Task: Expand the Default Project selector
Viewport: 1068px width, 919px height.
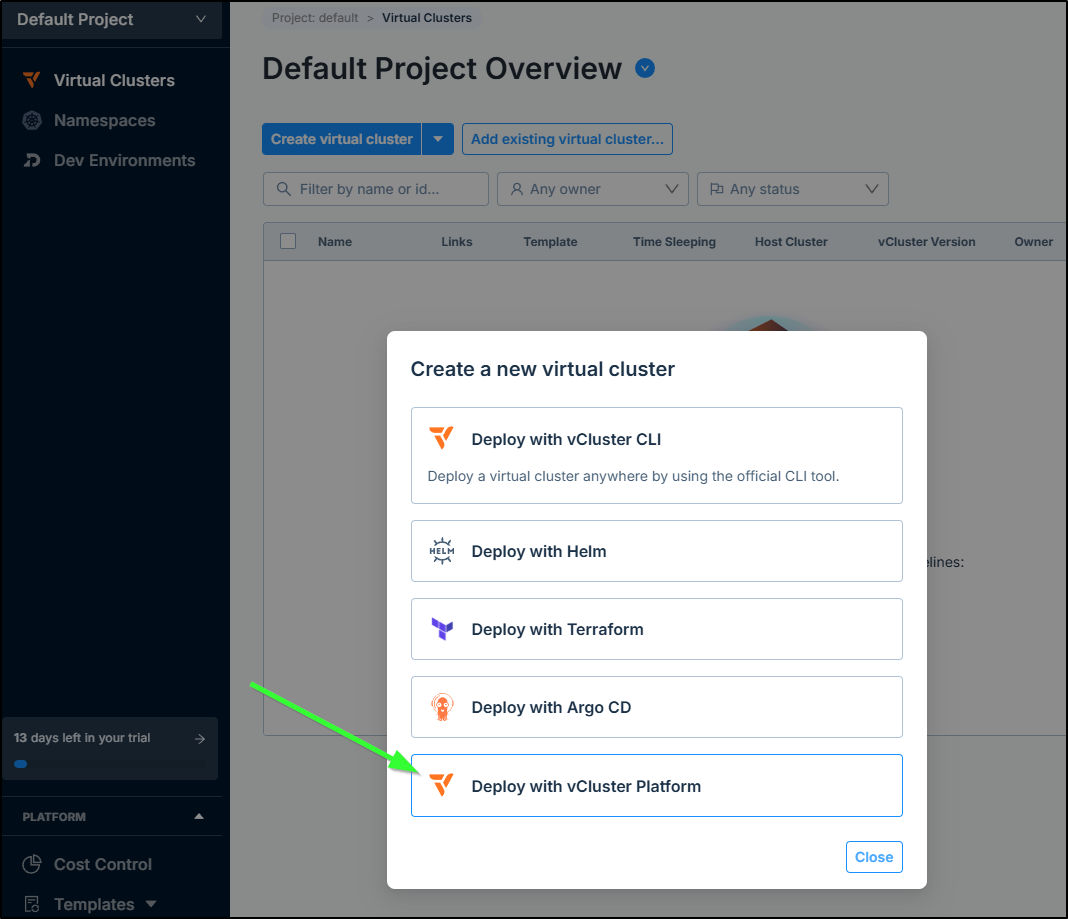Action: 112,20
